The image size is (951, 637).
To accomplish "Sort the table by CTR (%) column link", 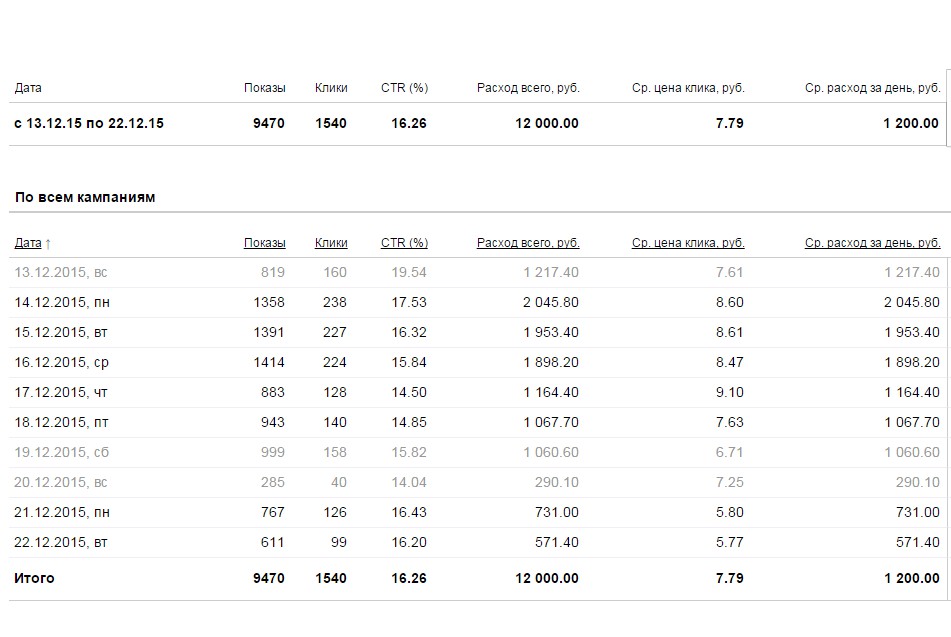I will click(x=404, y=243).
